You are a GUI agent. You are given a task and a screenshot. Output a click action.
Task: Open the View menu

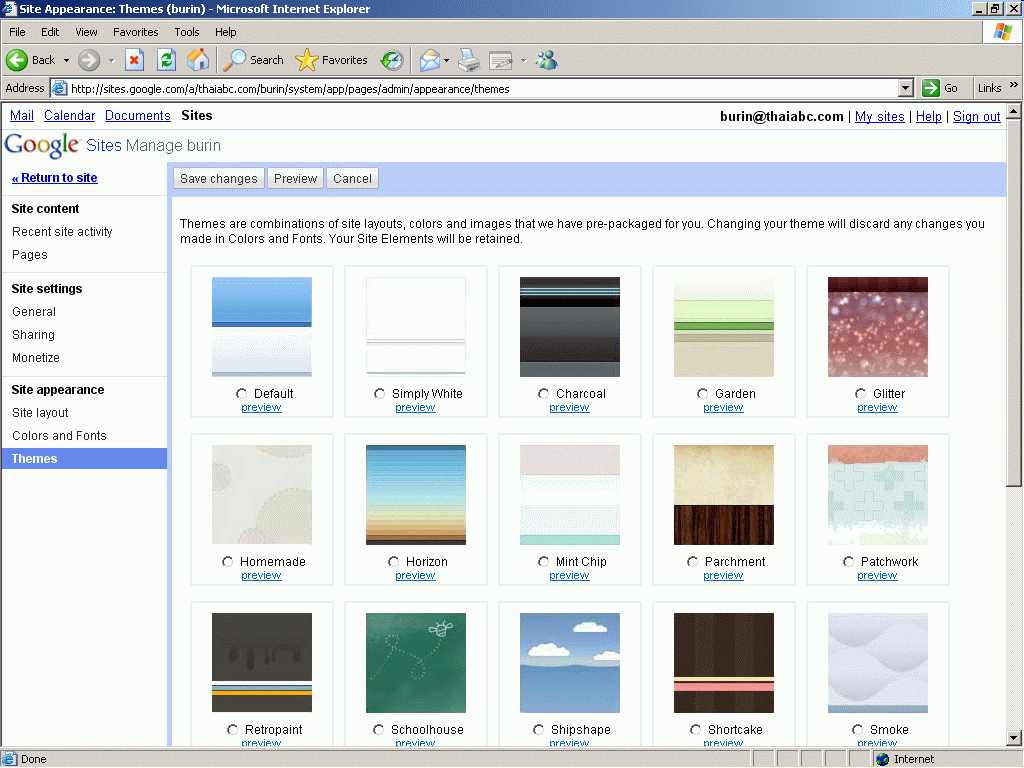tap(87, 32)
